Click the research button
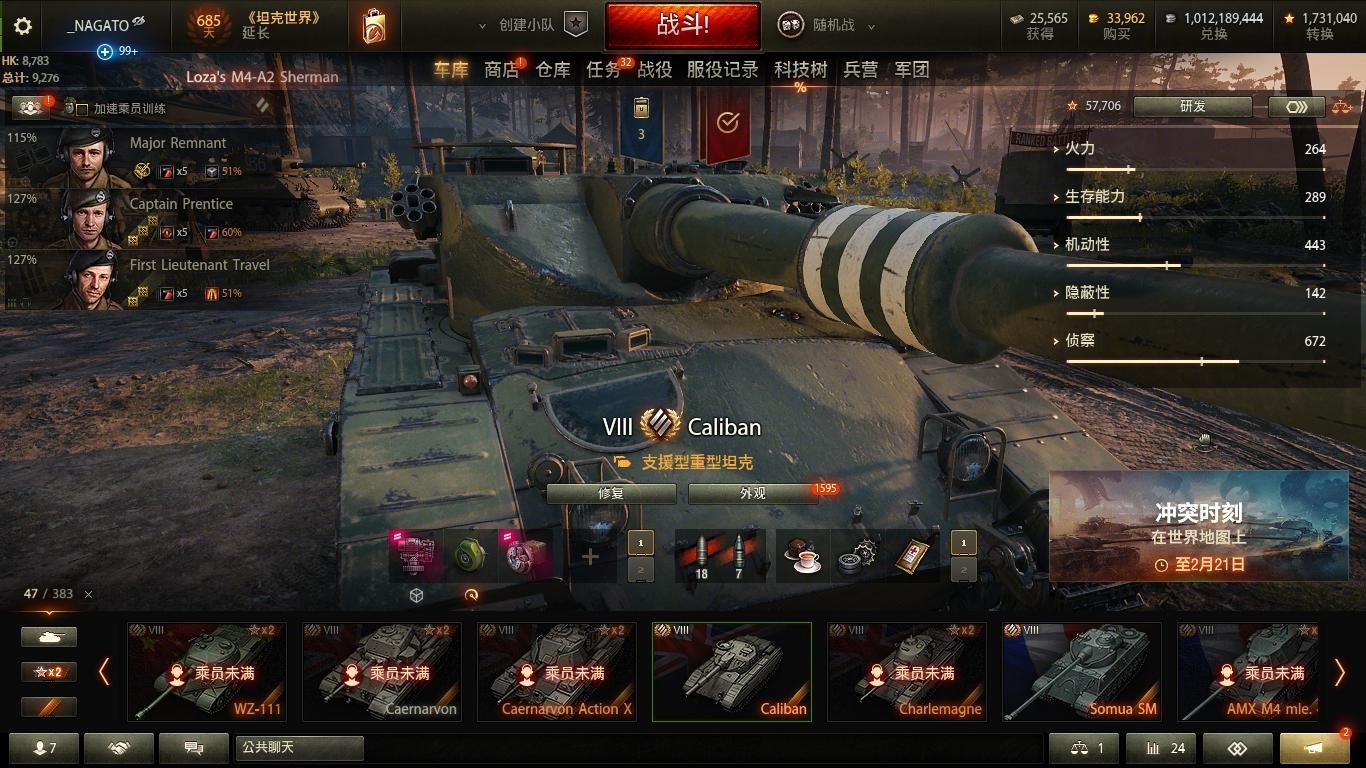Image resolution: width=1366 pixels, height=768 pixels. [1193, 106]
